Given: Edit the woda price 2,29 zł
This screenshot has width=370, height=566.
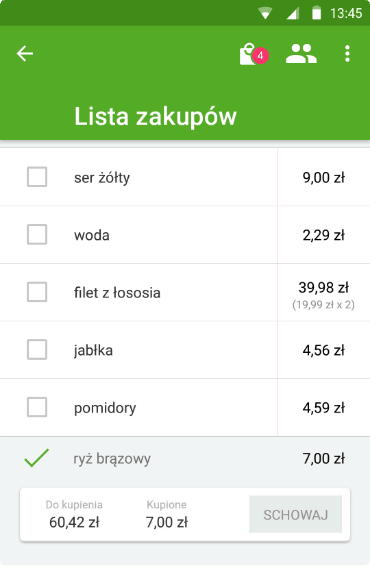Looking at the screenshot, I should click(x=323, y=235).
